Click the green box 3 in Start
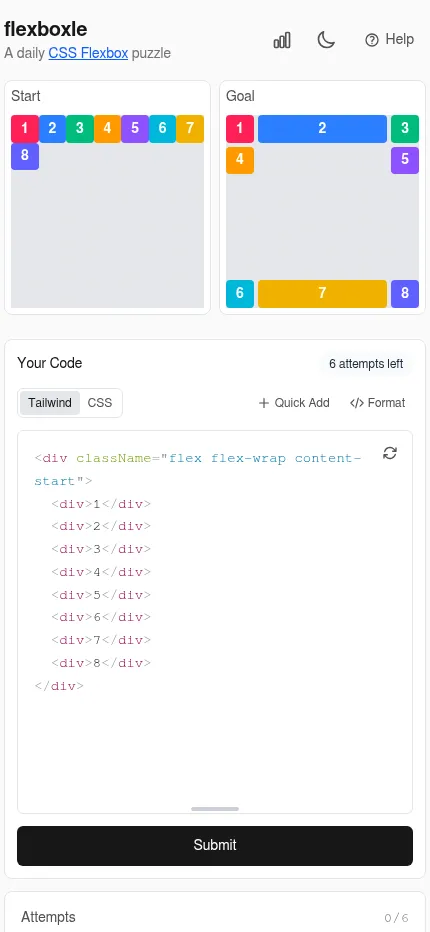This screenshot has height=932, width=430. (80, 128)
